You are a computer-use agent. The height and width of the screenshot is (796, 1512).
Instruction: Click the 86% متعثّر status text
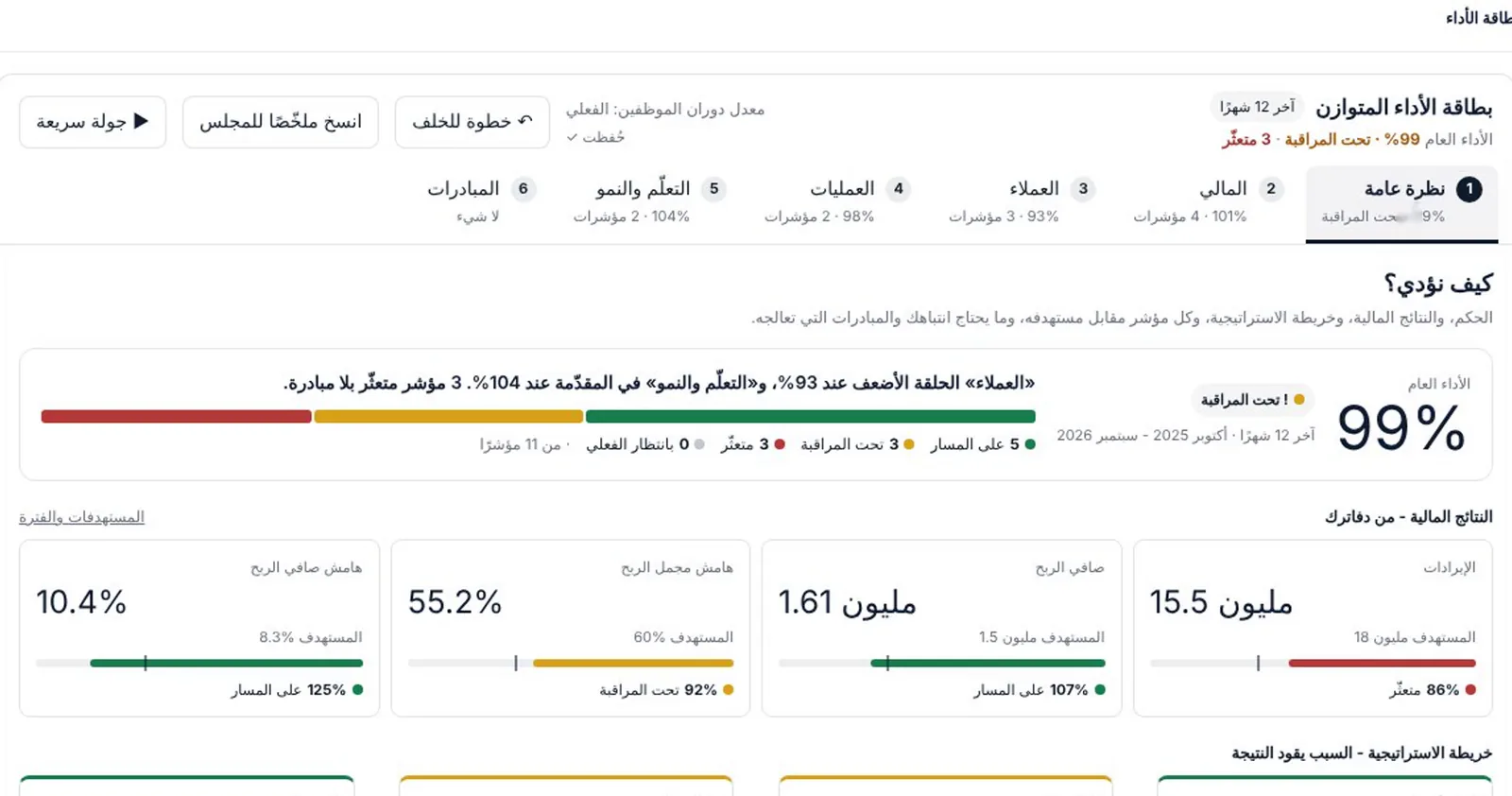[x=1433, y=690]
